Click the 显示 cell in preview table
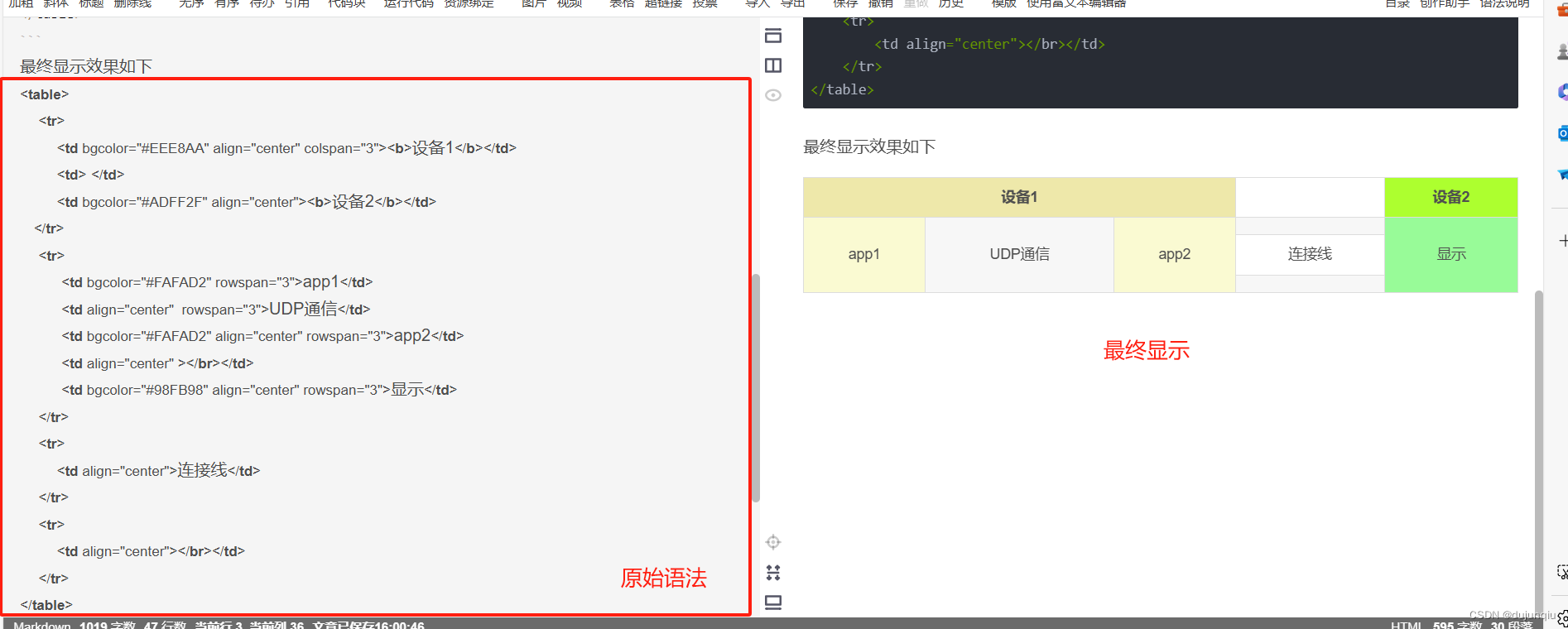The width and height of the screenshot is (1568, 629). point(1451,254)
